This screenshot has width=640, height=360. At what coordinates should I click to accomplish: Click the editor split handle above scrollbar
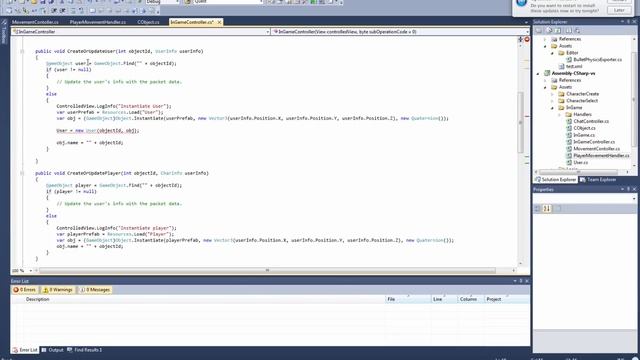[x=520, y=39]
